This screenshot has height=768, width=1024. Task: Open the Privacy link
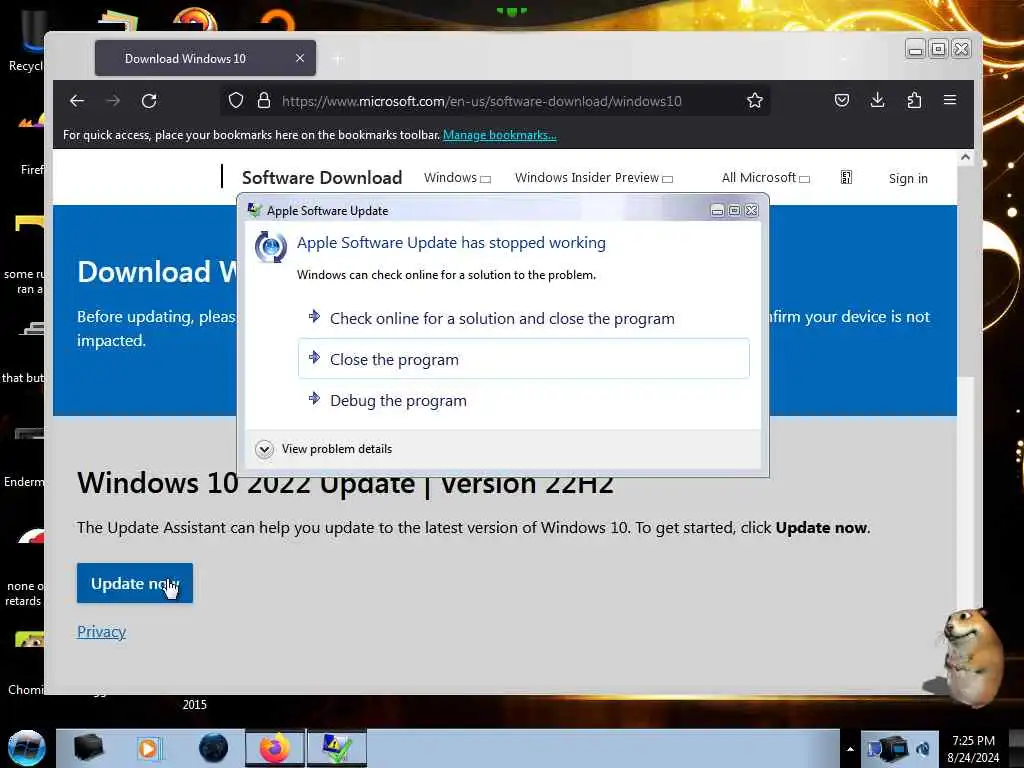(101, 632)
